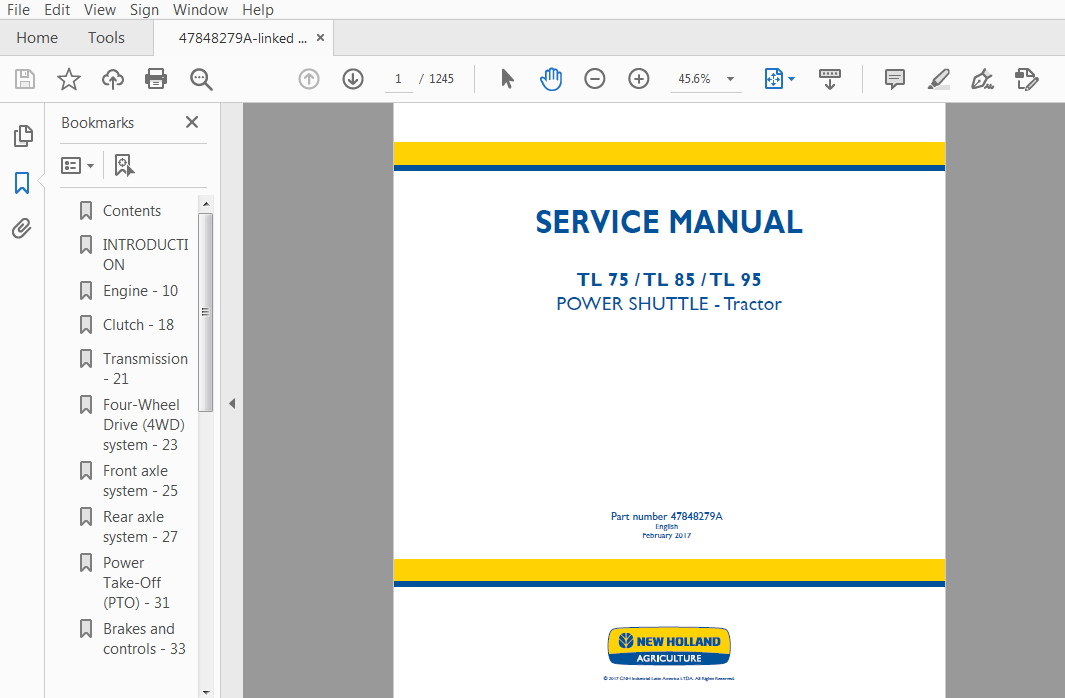Toggle the Bookmarks sidebar panel icon
The height and width of the screenshot is (698, 1065).
click(22, 183)
